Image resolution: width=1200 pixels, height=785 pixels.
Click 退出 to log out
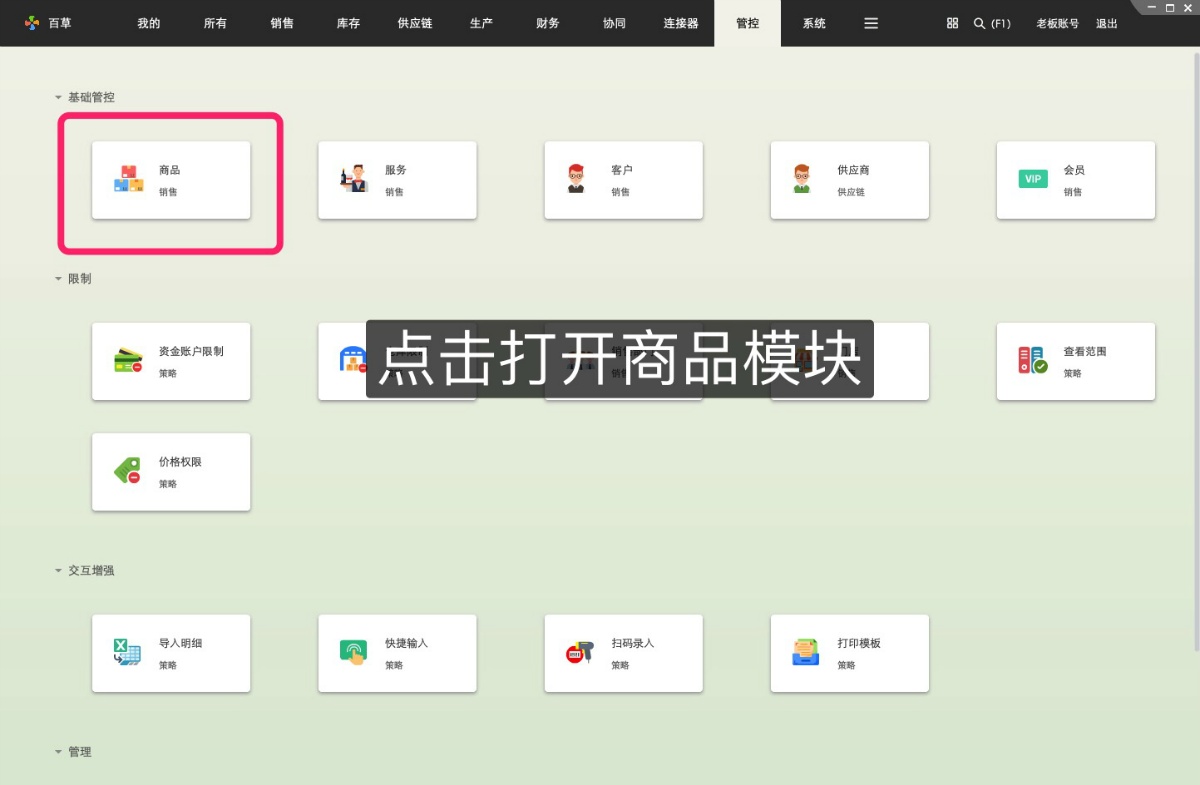[1107, 23]
